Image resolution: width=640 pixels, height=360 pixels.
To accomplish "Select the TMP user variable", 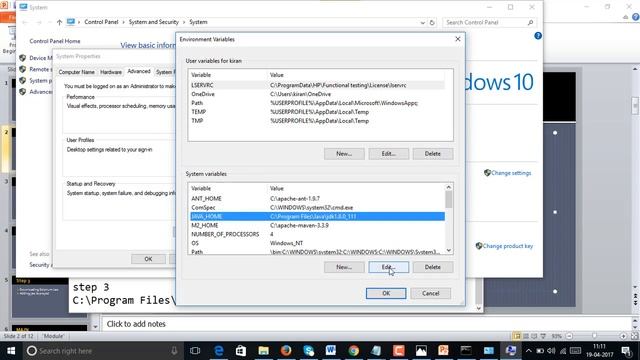I will pyautogui.click(x=318, y=121).
